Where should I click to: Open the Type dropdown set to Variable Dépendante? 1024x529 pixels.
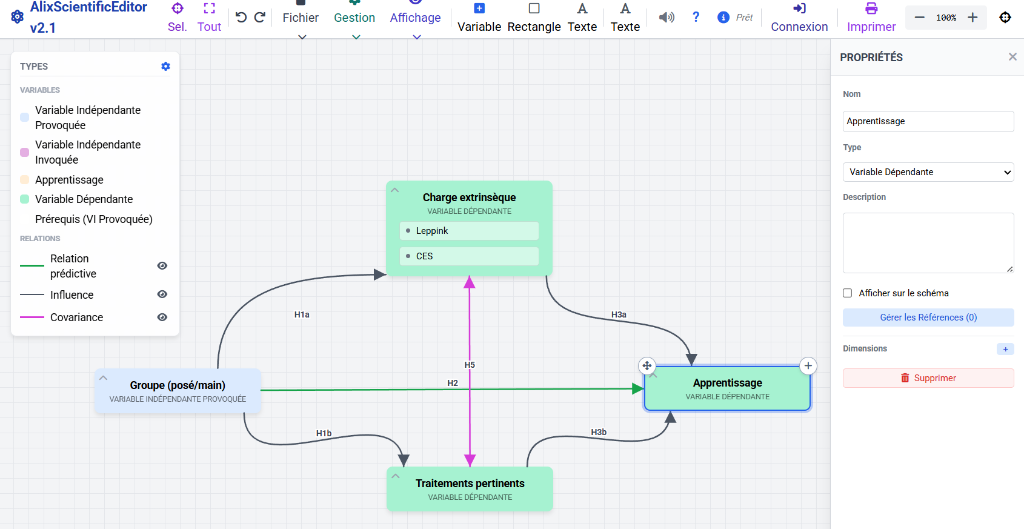point(928,172)
